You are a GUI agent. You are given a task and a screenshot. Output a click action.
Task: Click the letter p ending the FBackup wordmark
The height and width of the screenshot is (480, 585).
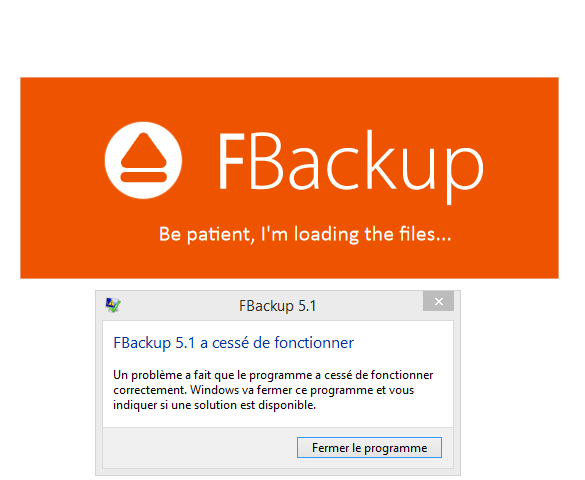click(x=465, y=174)
